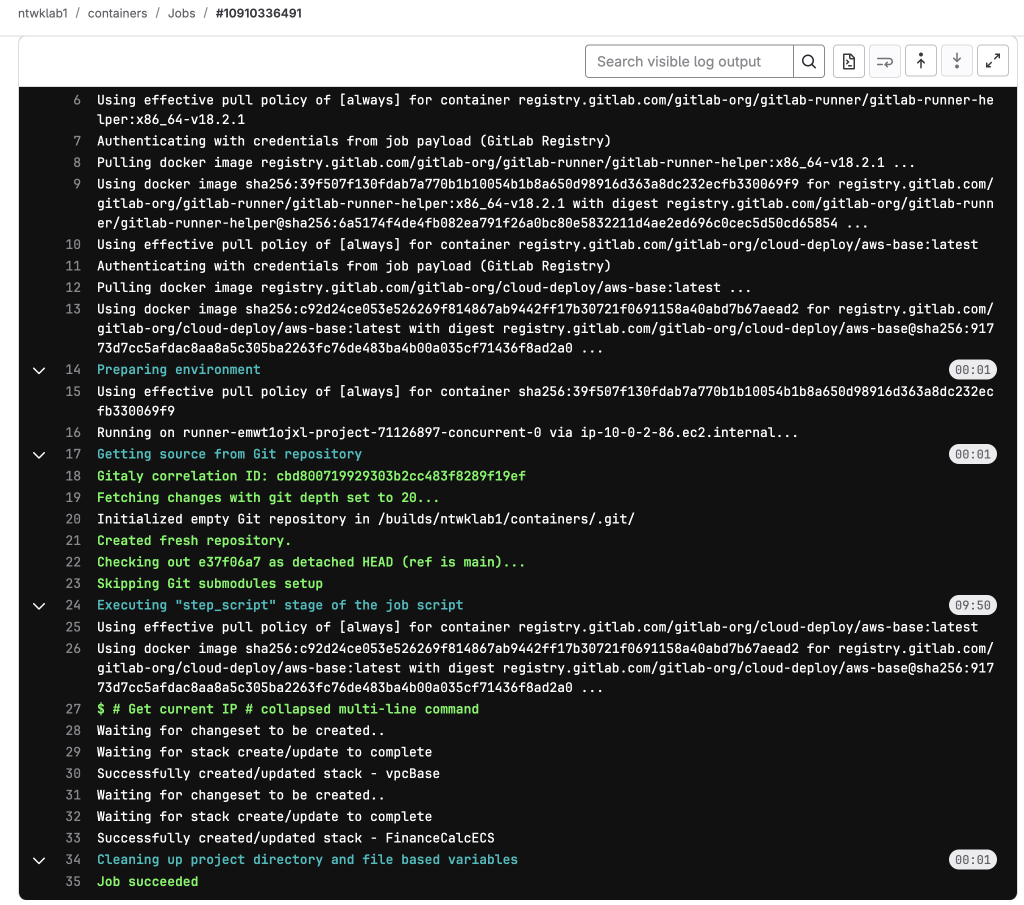Focus the Search visible log output field
This screenshot has width=1024, height=905.
(x=689, y=61)
